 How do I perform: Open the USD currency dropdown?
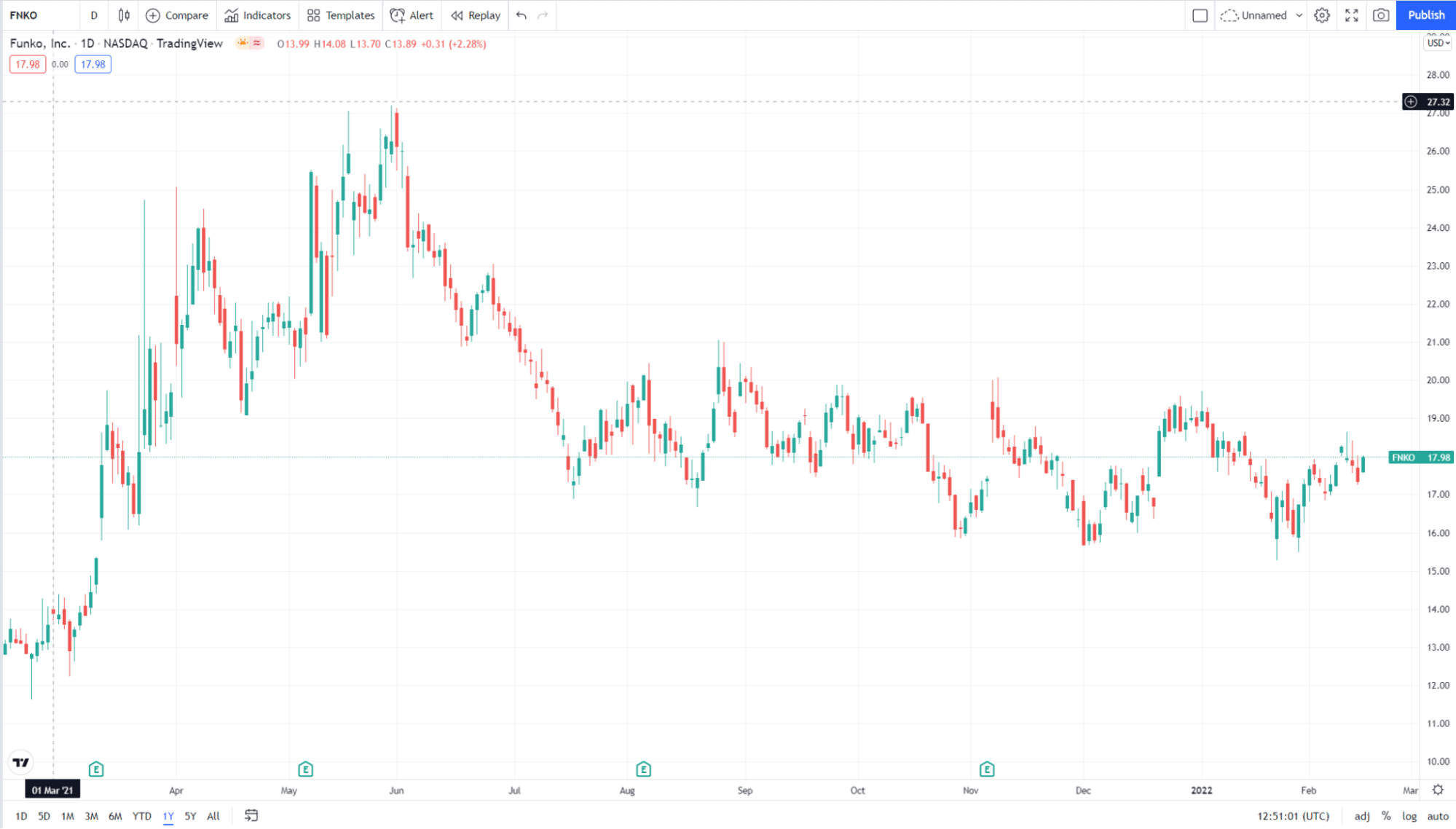[x=1438, y=43]
